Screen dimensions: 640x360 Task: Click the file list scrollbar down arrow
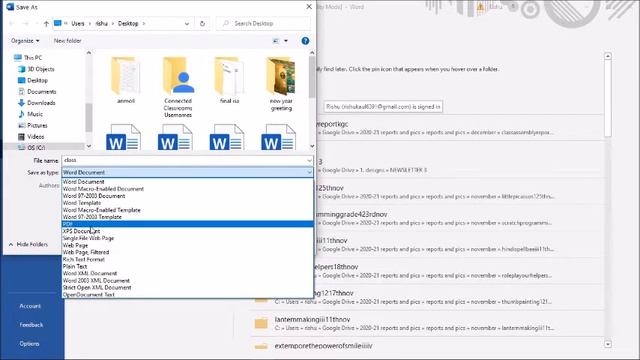pos(312,146)
